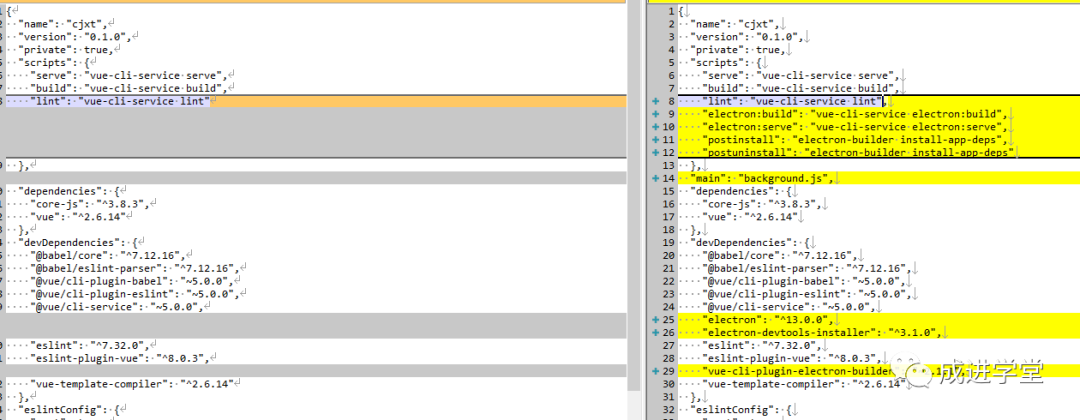Click the plus marker beside postinstall line 11
Image resolution: width=1080 pixels, height=420 pixels.
pyautogui.click(x=655, y=140)
